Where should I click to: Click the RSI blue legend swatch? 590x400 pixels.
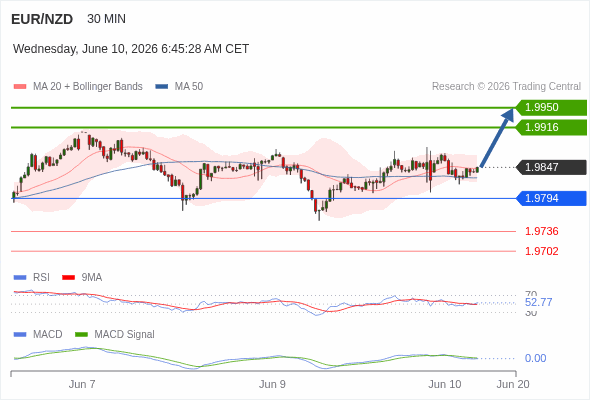(x=20, y=278)
